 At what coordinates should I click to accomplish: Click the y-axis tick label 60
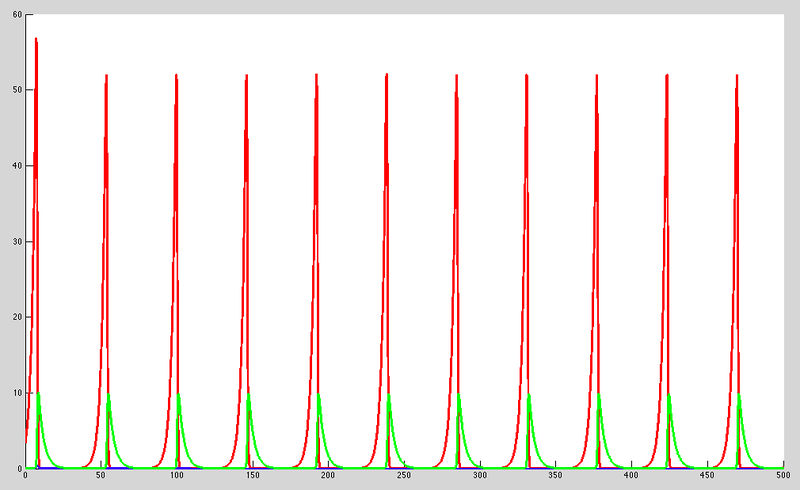(18, 14)
